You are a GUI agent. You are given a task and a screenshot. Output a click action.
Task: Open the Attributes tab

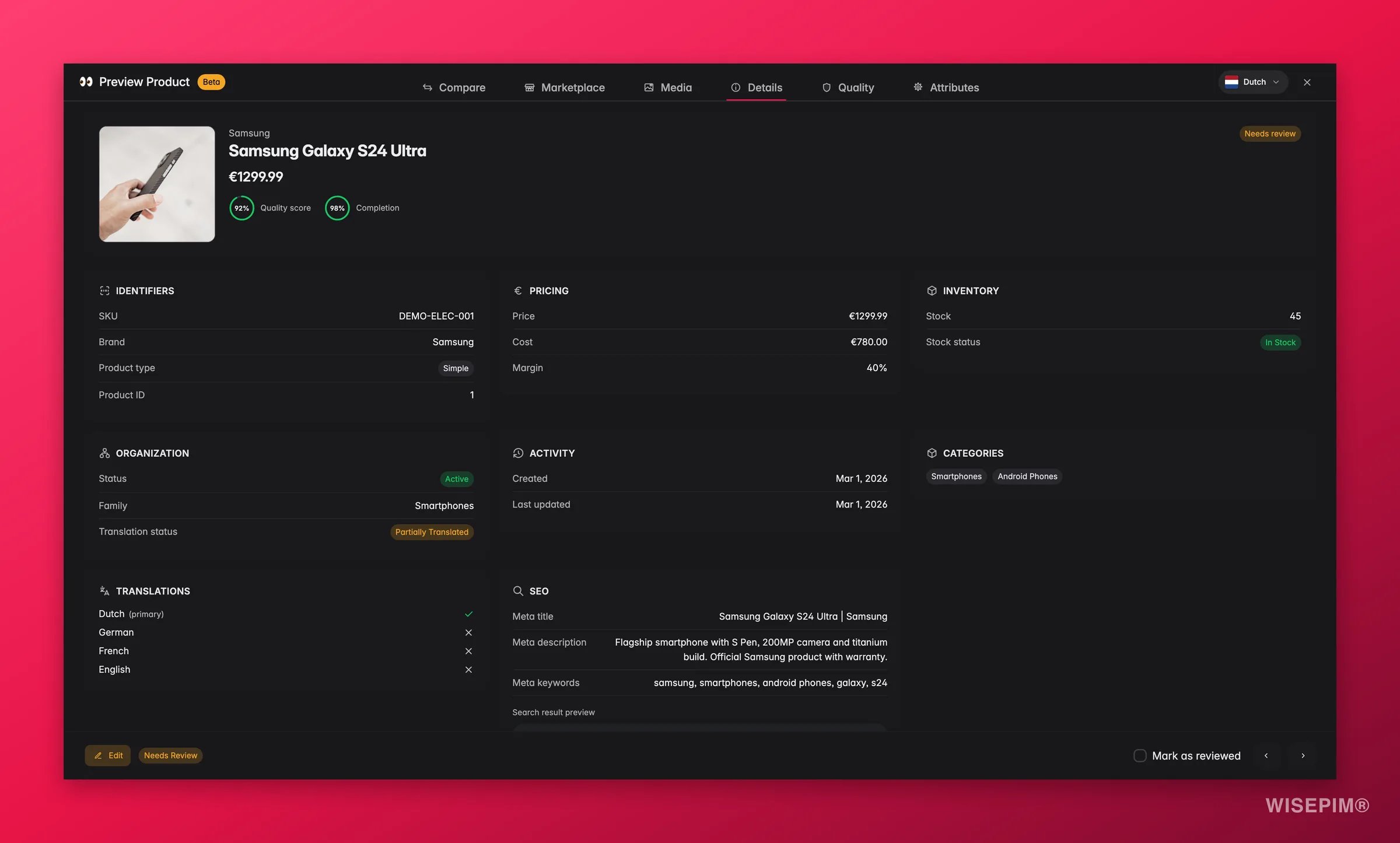[x=946, y=88]
